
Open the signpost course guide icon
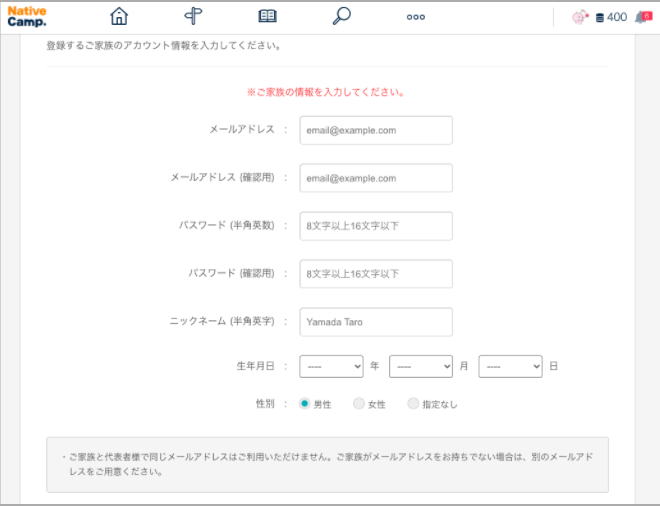tap(193, 16)
